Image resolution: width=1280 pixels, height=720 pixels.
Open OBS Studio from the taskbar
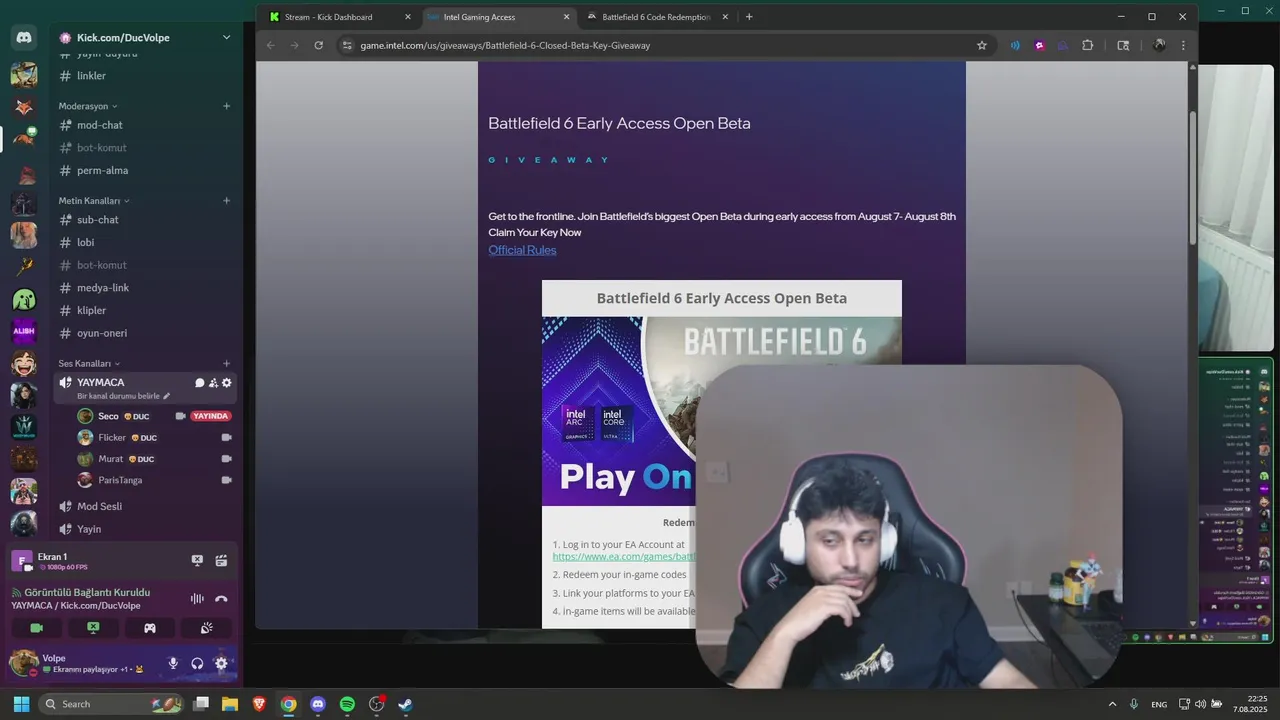tap(376, 704)
